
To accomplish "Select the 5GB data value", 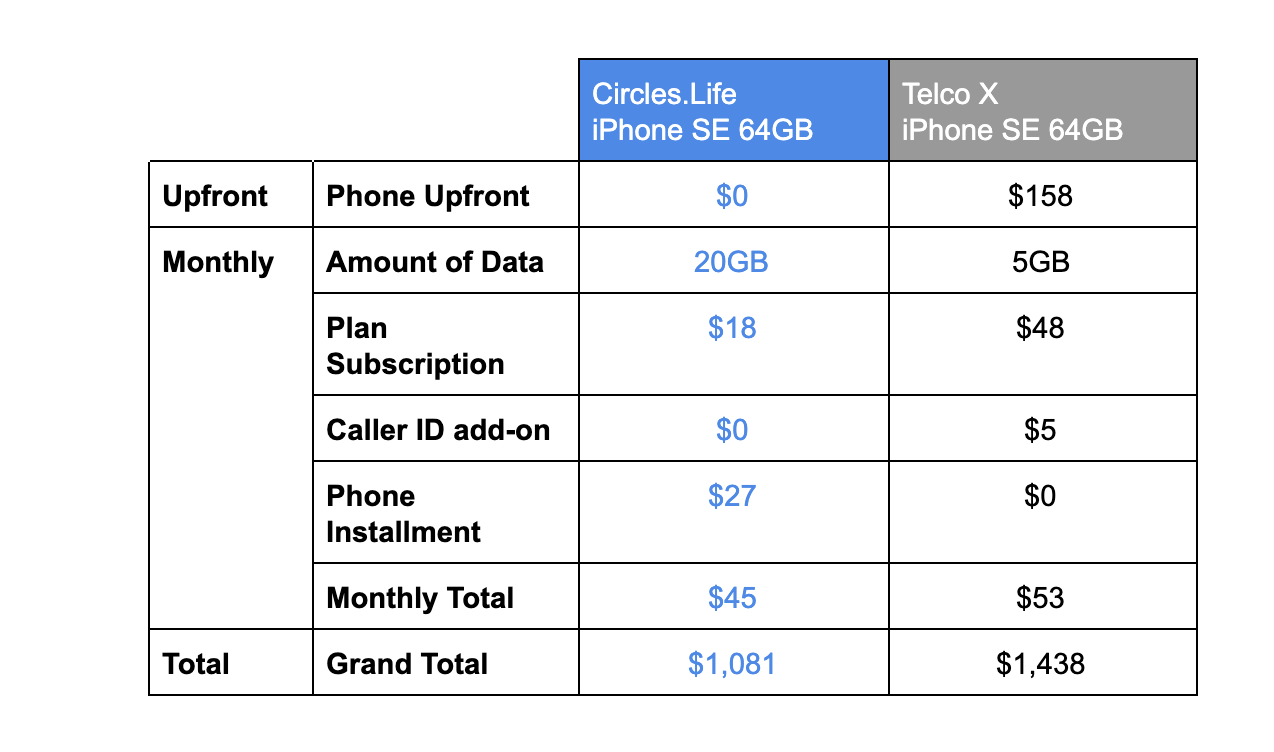I will pyautogui.click(x=1040, y=262).
